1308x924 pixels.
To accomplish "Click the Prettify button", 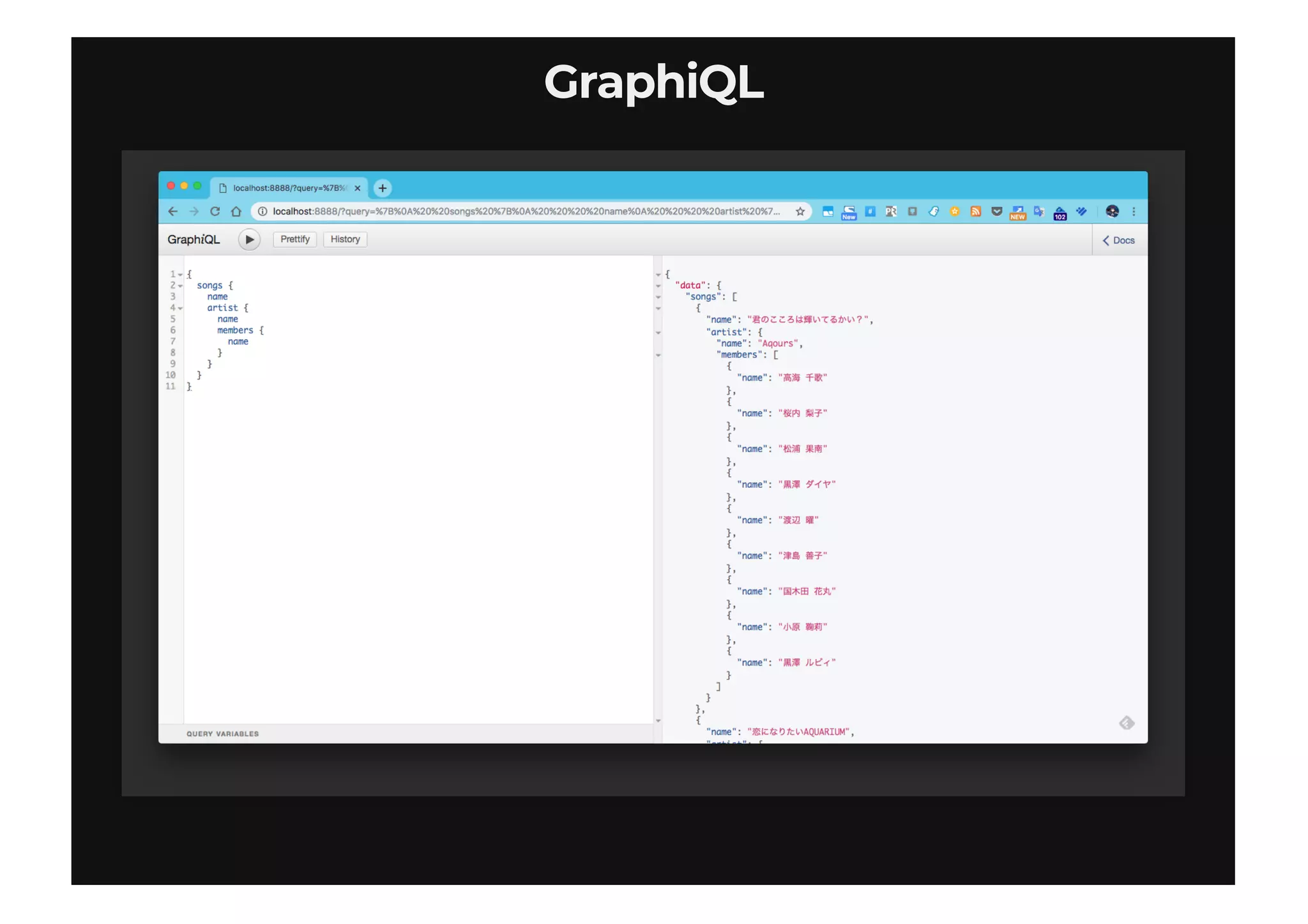I will (x=294, y=239).
